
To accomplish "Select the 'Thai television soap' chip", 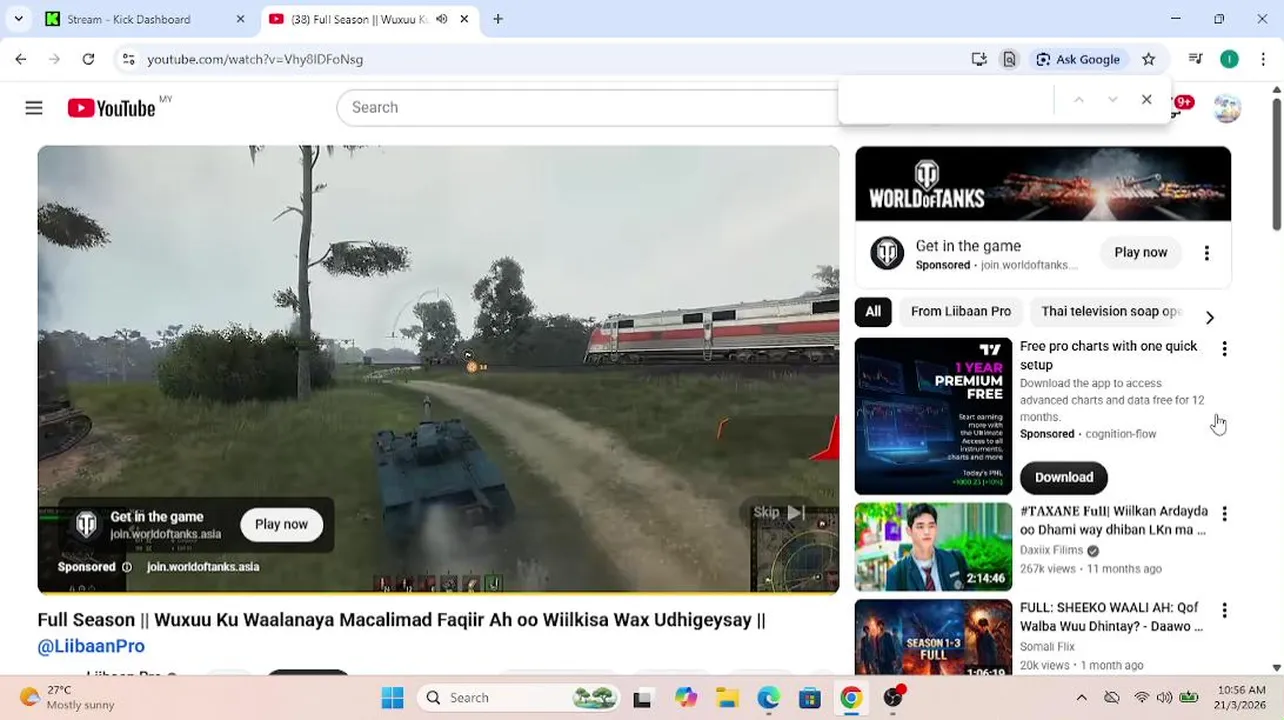I will coord(1111,312).
